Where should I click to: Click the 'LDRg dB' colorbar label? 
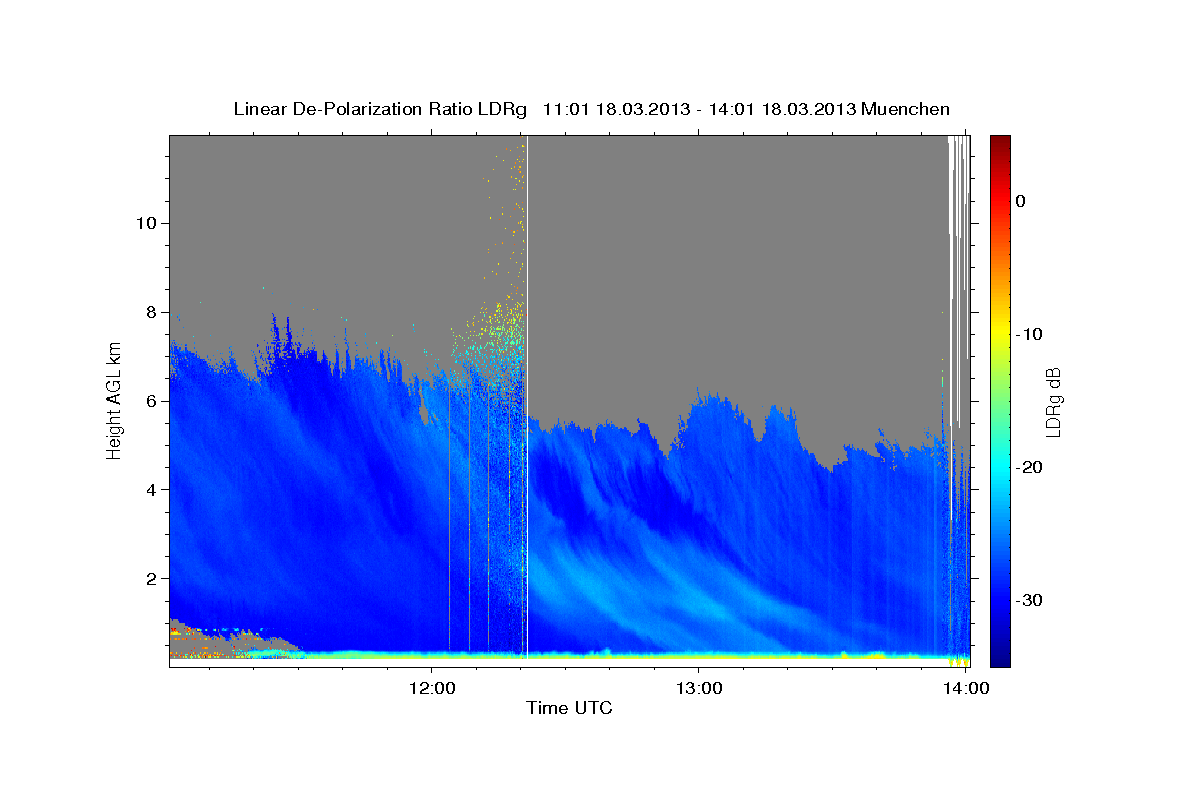(1053, 401)
